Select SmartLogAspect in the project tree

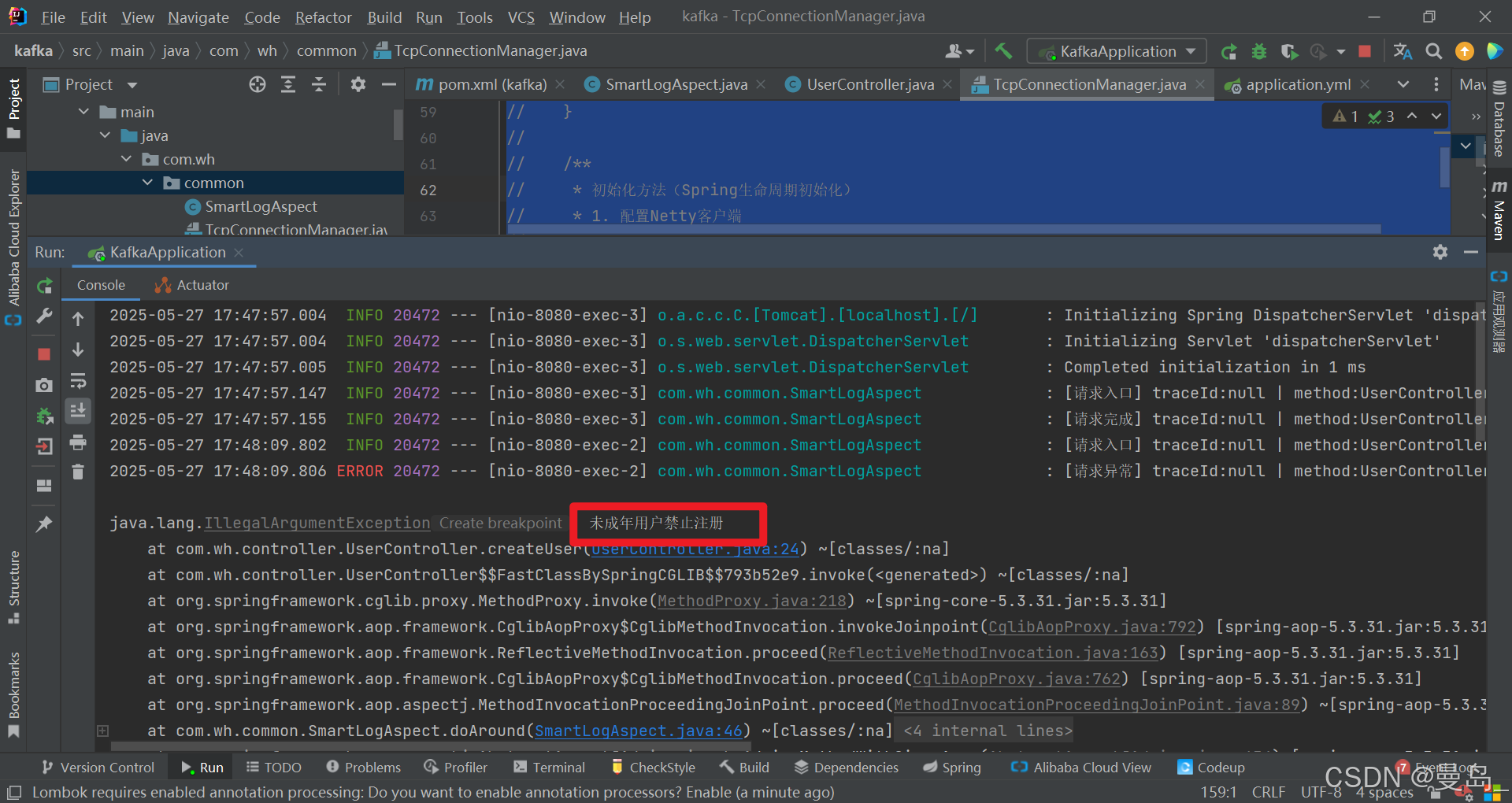click(x=260, y=206)
